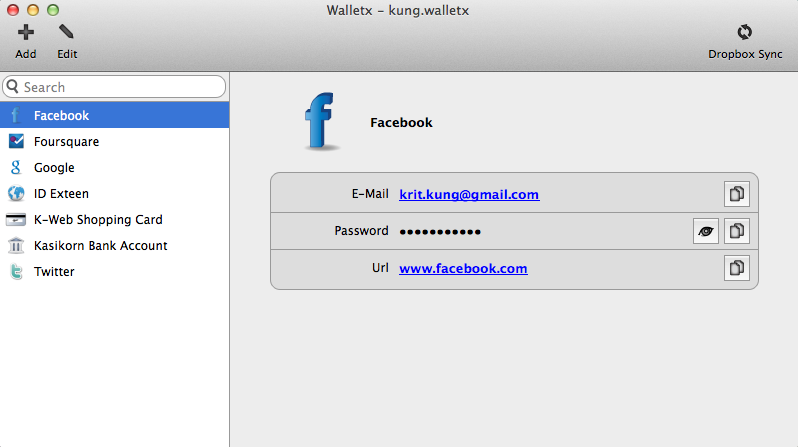Click the Add plus icon
The width and height of the screenshot is (798, 447).
25,33
